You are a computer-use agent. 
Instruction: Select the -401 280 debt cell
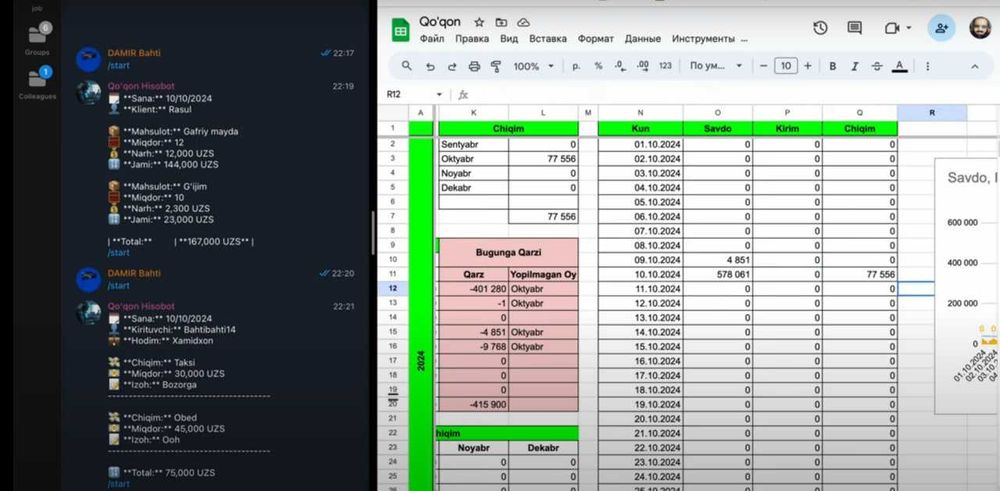pyautogui.click(x=473, y=289)
